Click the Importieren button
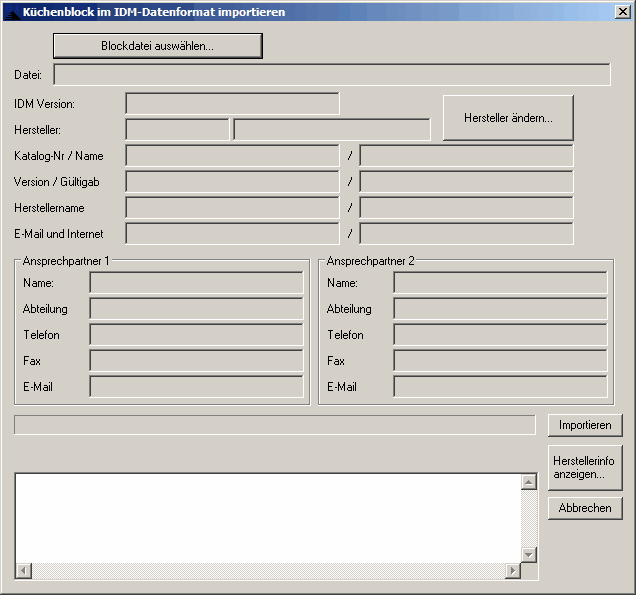The height and width of the screenshot is (595, 636). click(585, 425)
